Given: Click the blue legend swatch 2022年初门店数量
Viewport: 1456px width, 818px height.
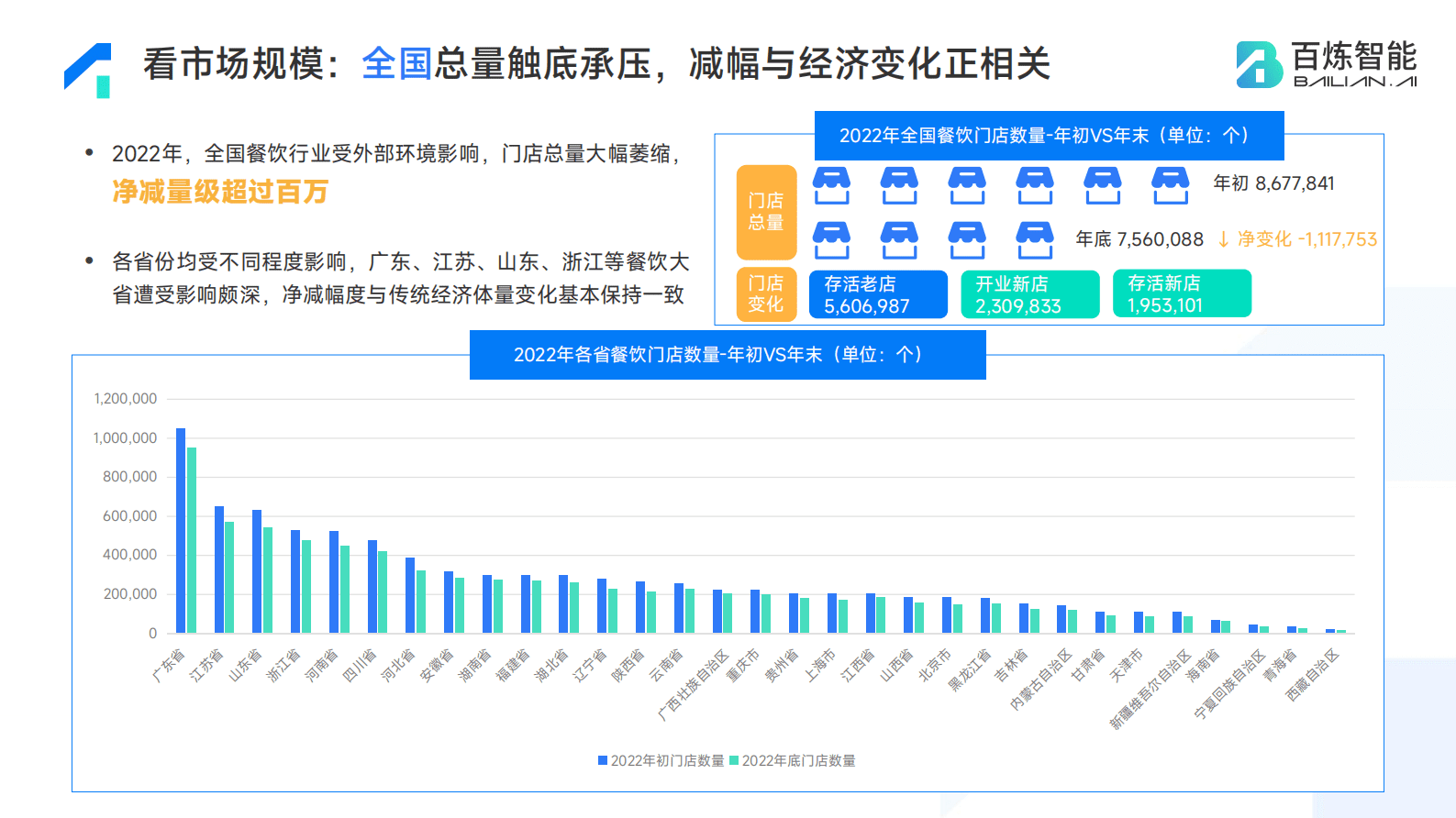Looking at the screenshot, I should pyautogui.click(x=603, y=760).
